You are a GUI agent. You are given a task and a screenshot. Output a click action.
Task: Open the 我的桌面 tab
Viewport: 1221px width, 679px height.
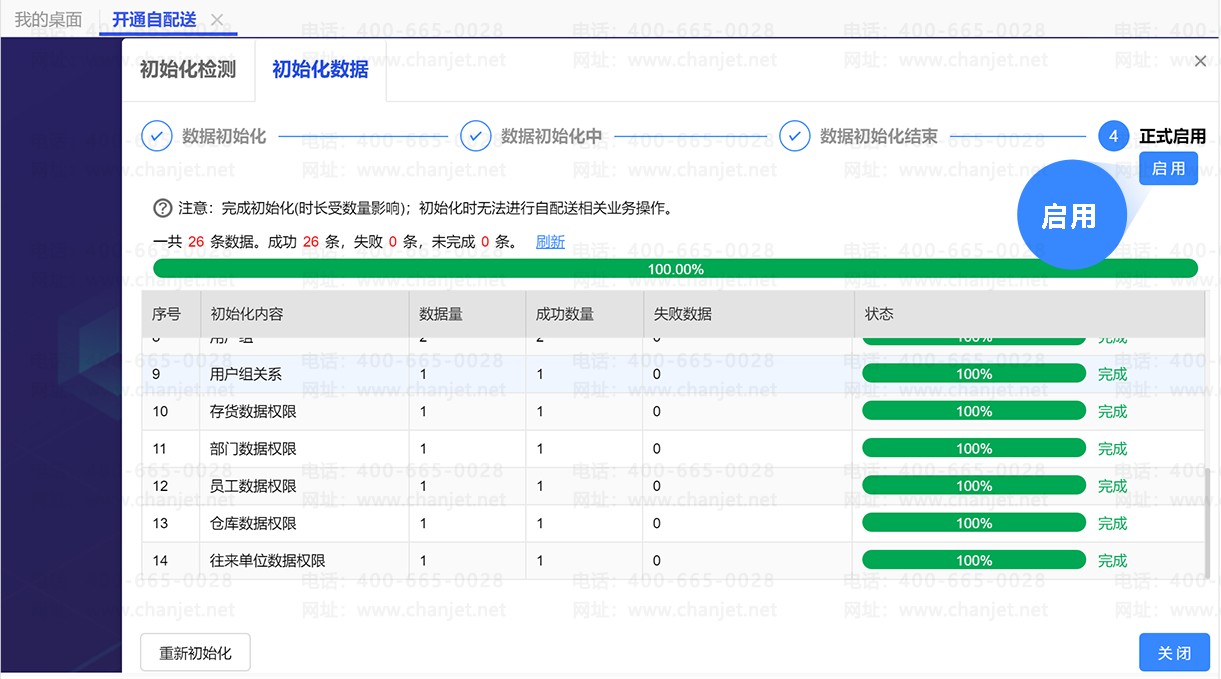pyautogui.click(x=48, y=20)
